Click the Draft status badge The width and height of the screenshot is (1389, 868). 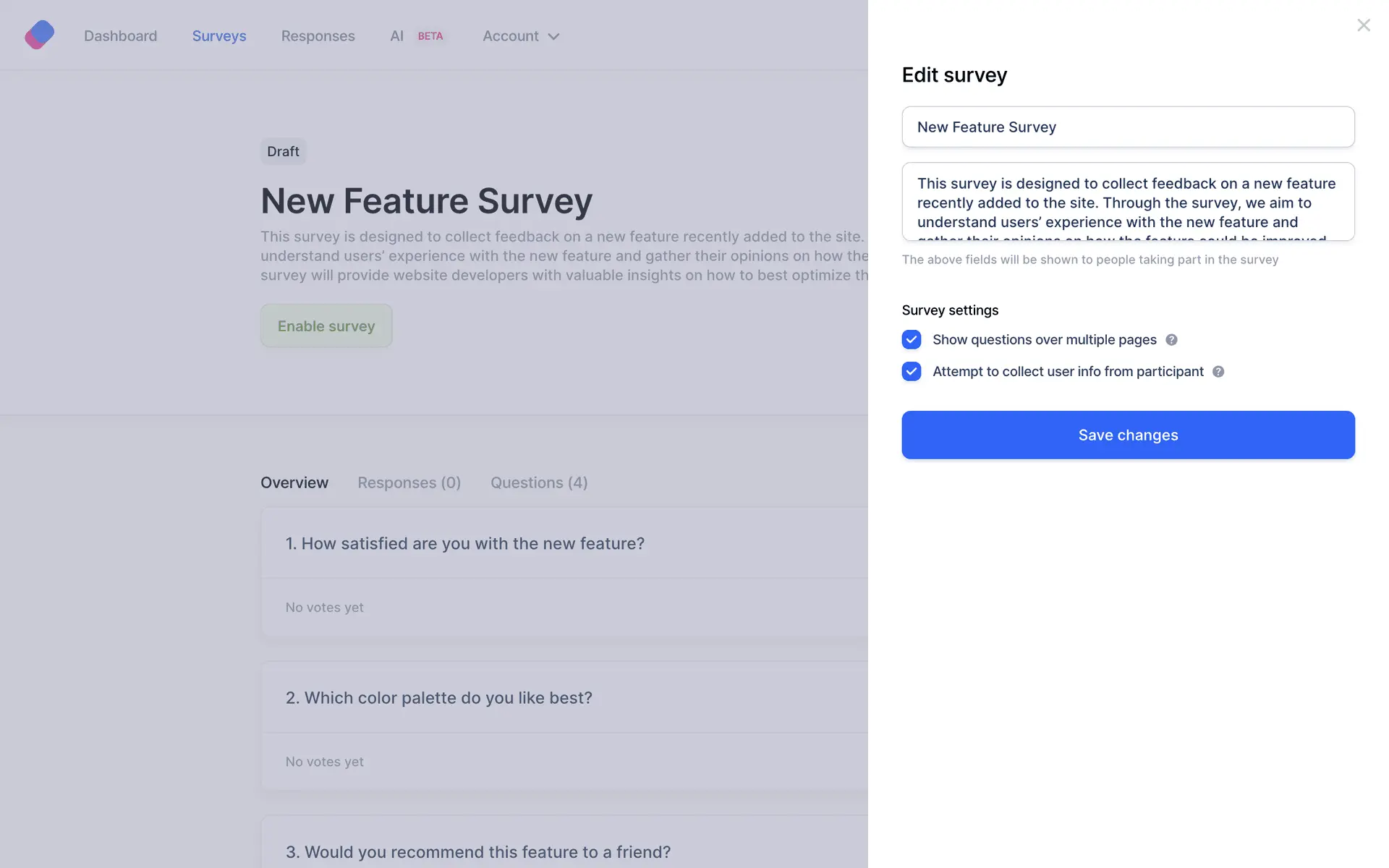coord(283,151)
